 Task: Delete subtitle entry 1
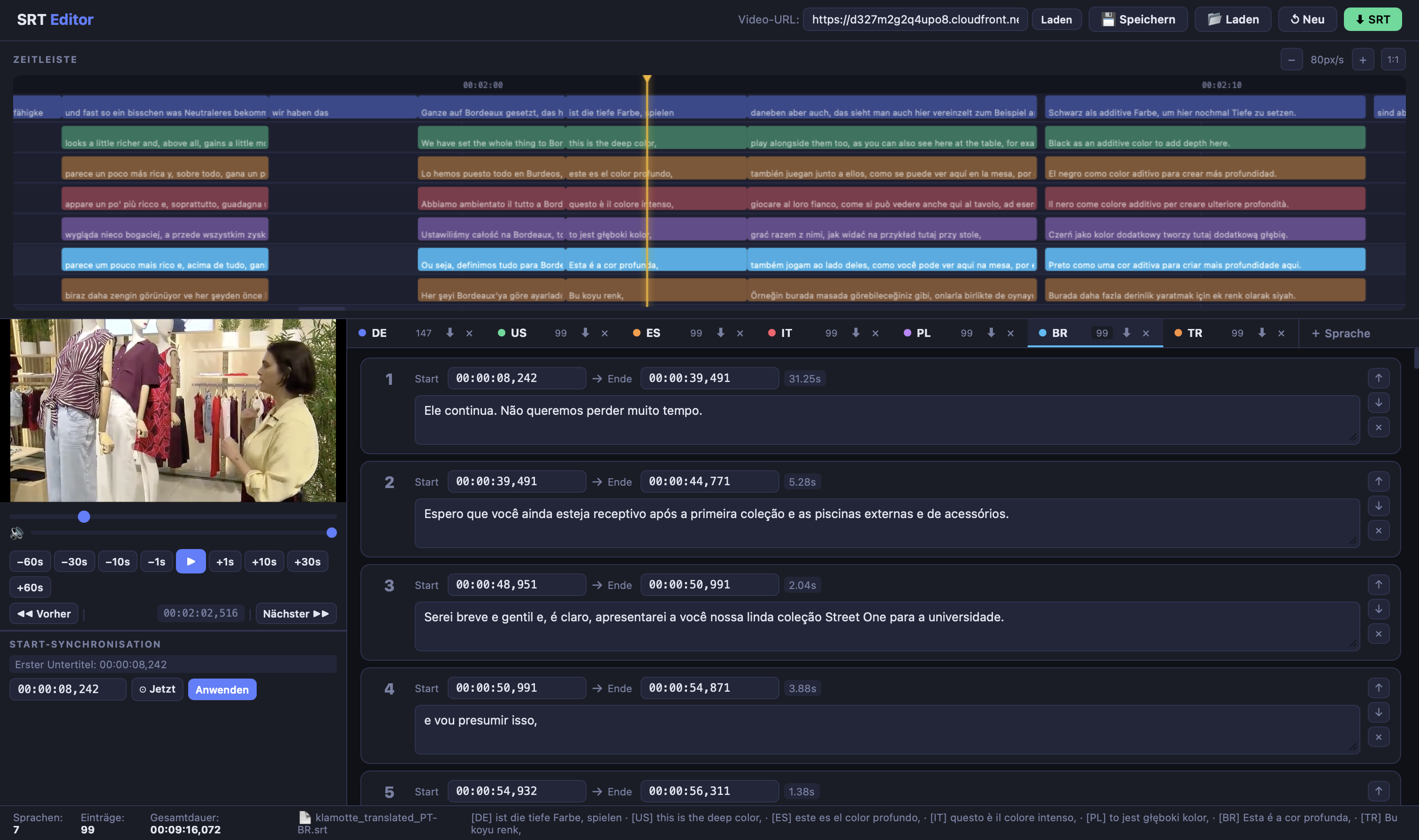click(x=1378, y=428)
